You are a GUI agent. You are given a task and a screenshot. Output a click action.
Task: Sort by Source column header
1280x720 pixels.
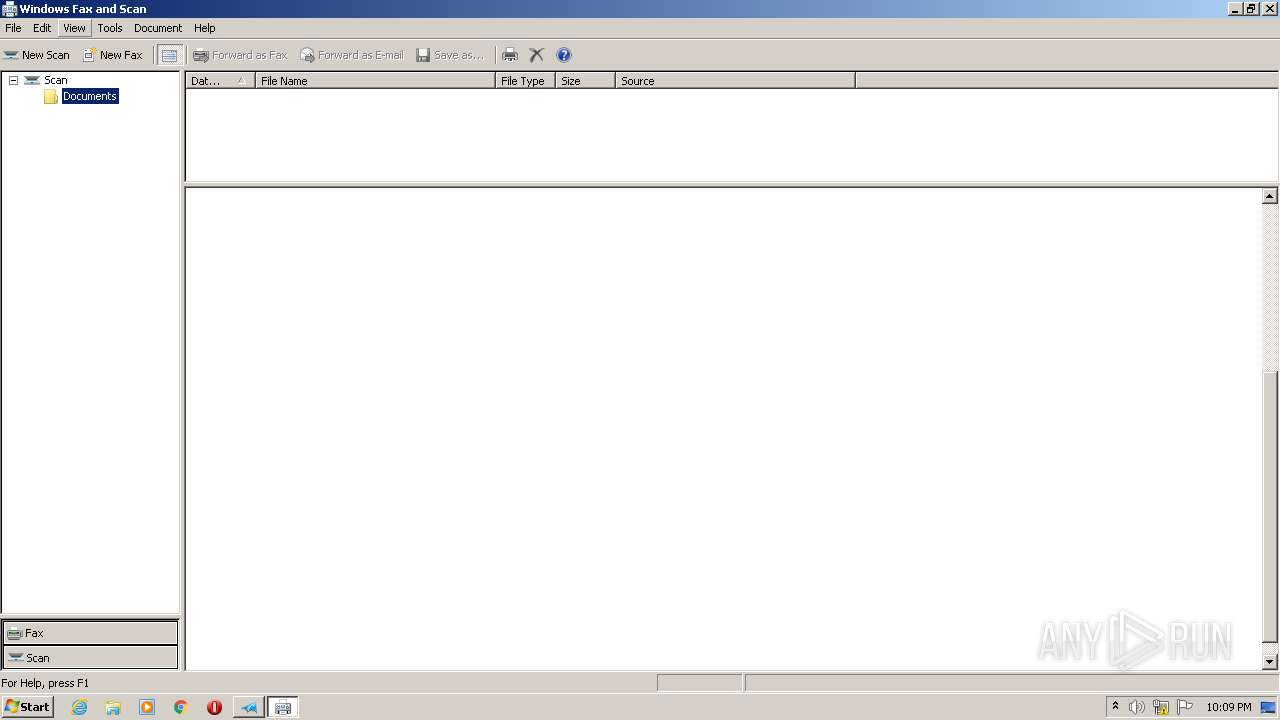(735, 81)
